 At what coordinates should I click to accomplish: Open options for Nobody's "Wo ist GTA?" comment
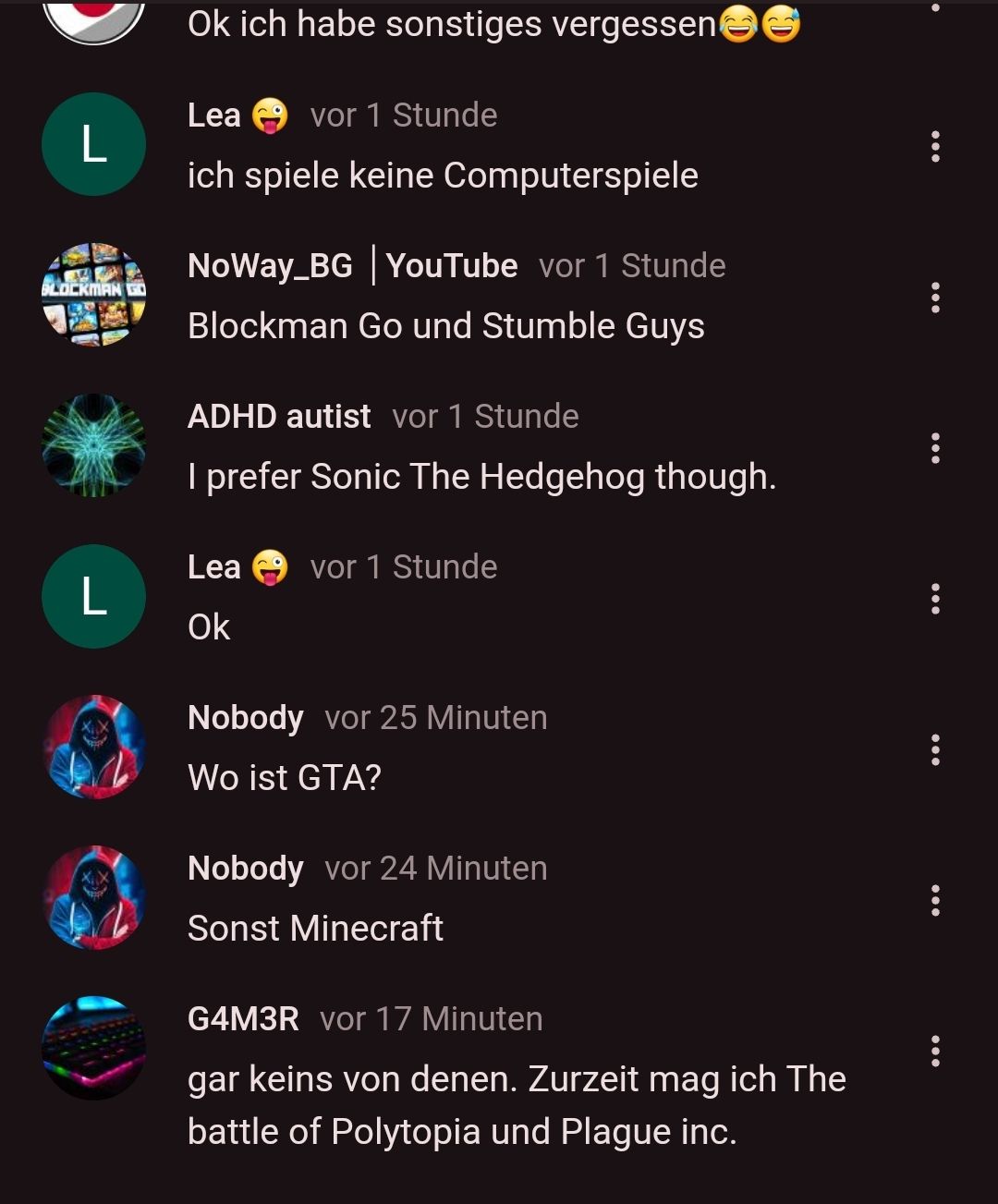point(935,749)
